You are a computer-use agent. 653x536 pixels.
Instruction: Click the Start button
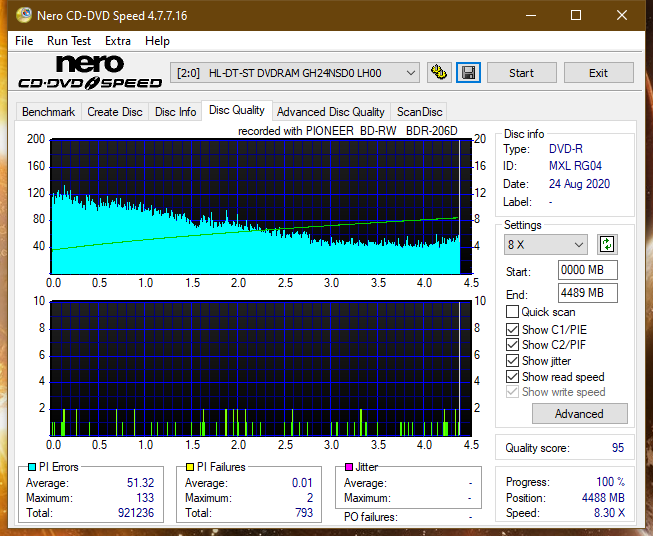tap(521, 73)
